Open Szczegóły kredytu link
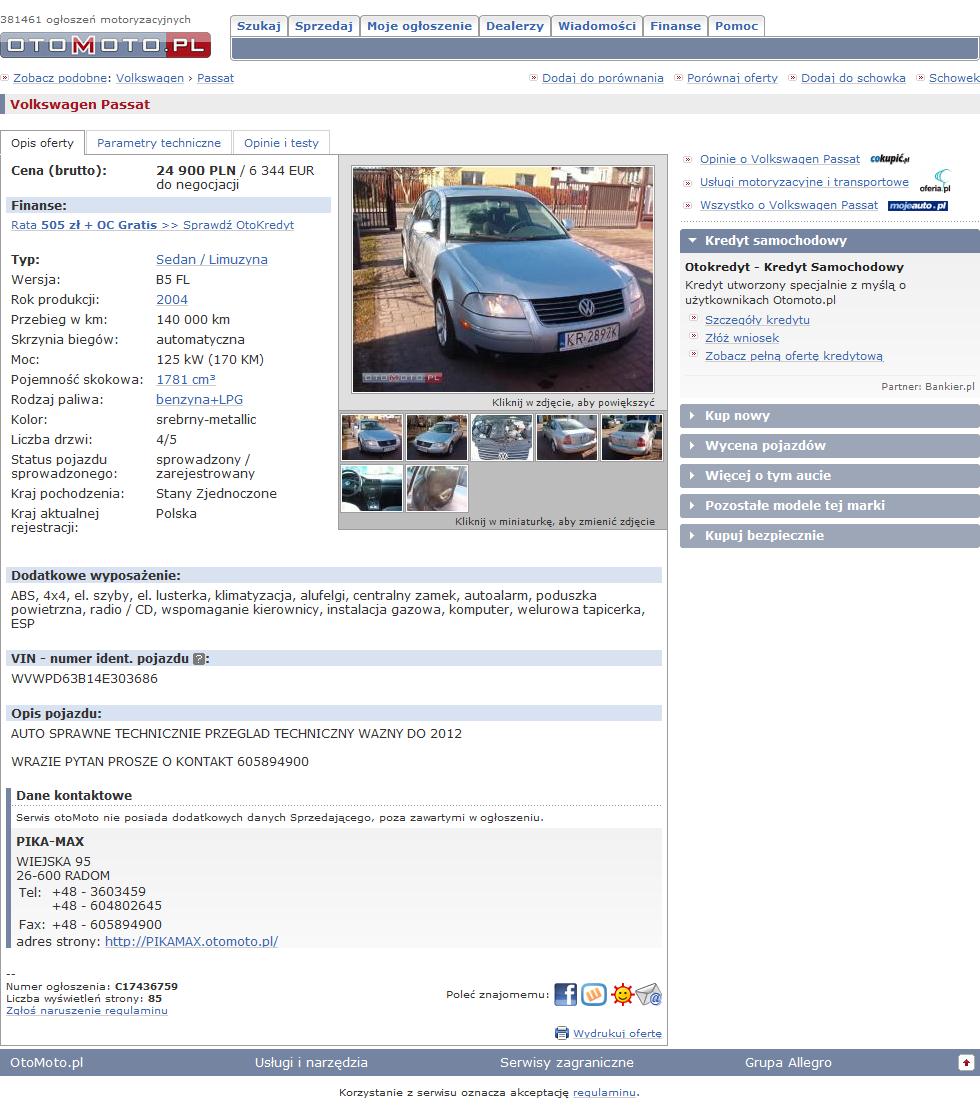Viewport: 980px width, 1118px height. [x=757, y=319]
